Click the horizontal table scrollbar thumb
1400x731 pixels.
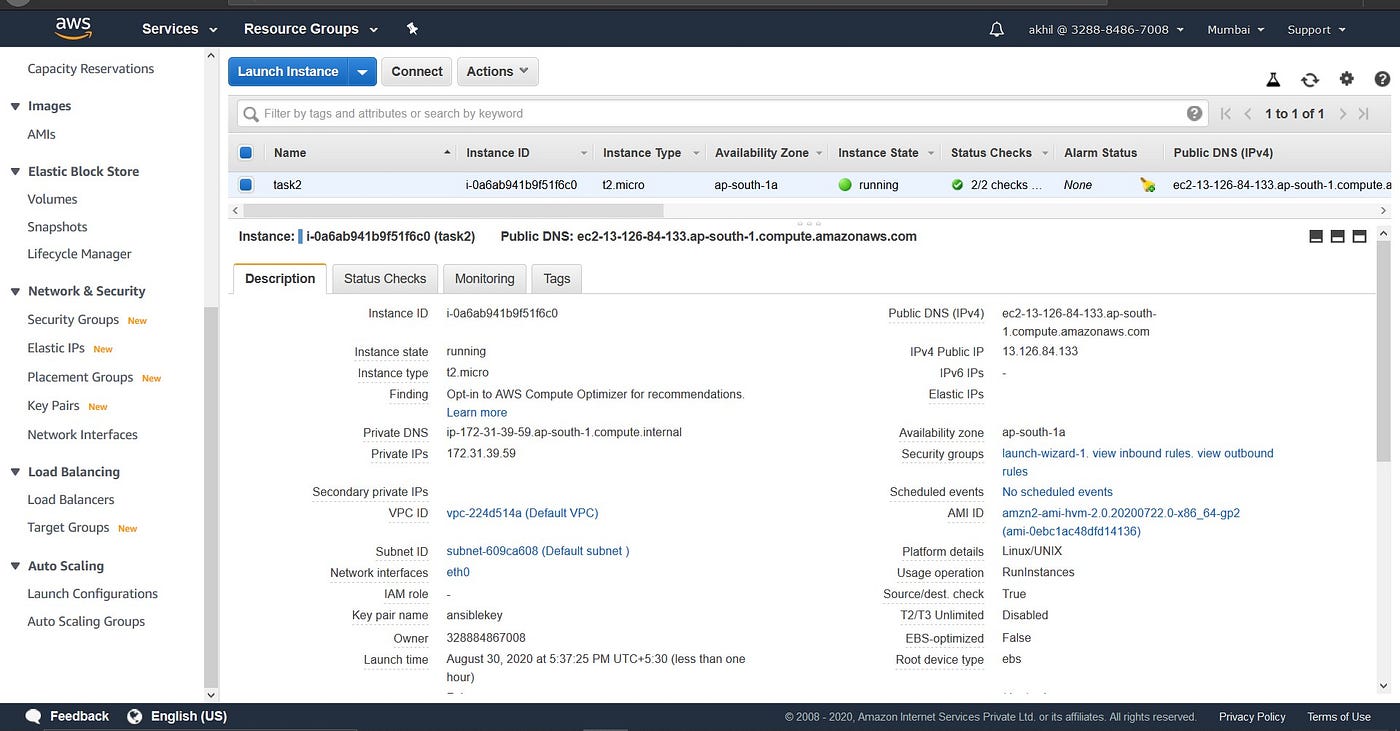453,210
